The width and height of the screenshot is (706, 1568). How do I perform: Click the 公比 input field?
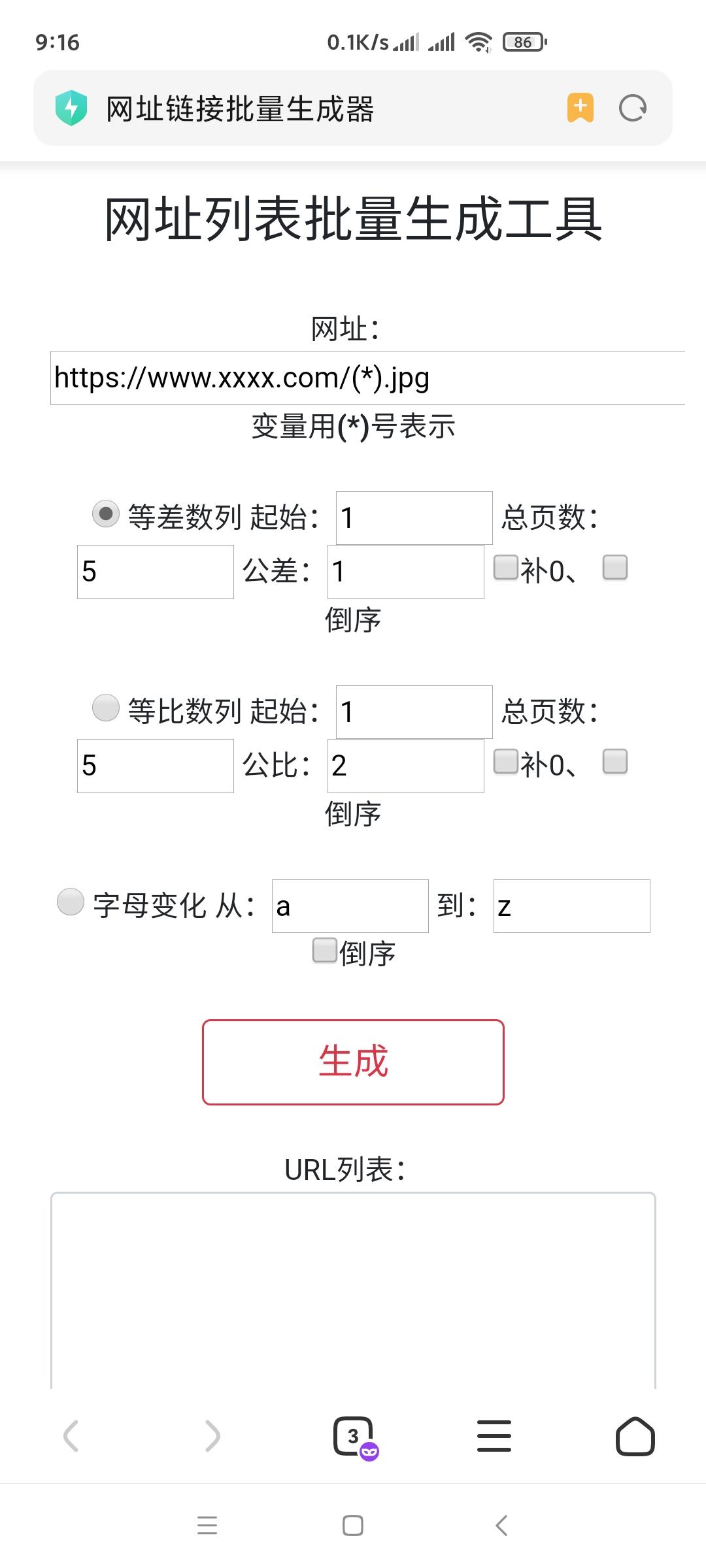pos(405,766)
